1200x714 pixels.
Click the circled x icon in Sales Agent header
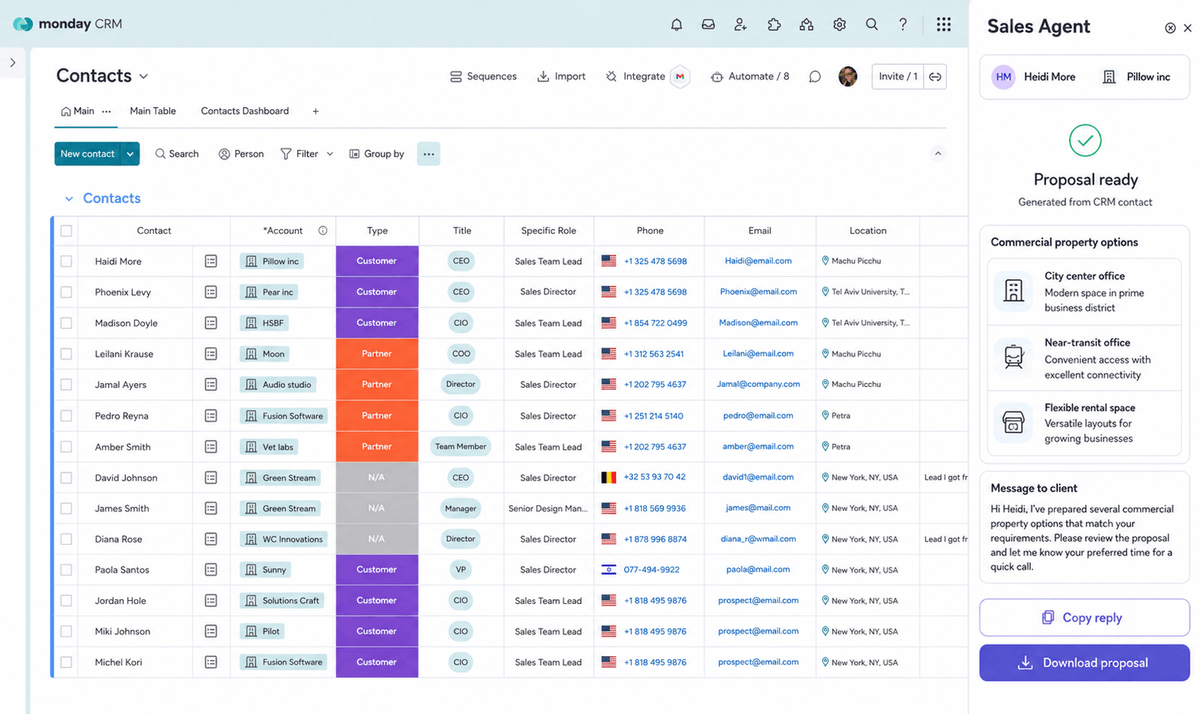[1170, 28]
